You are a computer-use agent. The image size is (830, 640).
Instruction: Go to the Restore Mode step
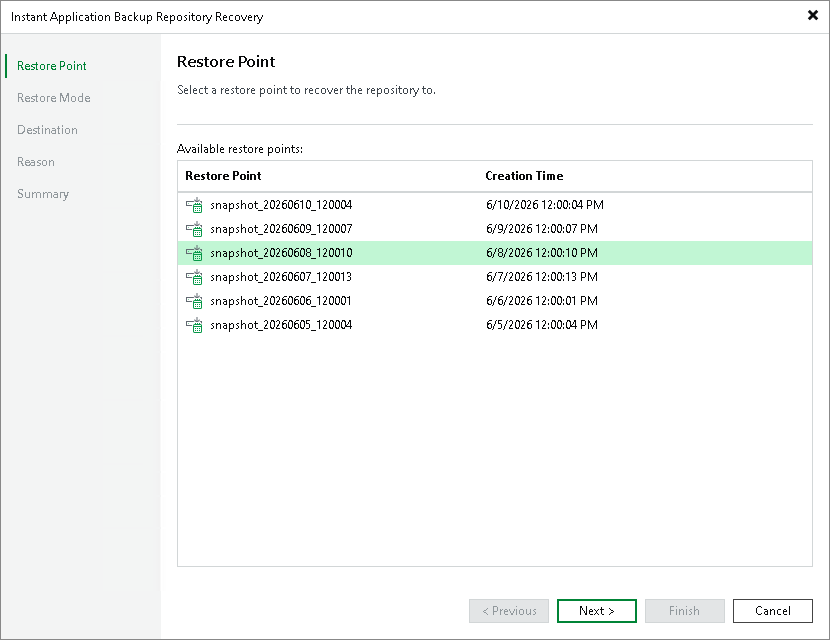(53, 98)
